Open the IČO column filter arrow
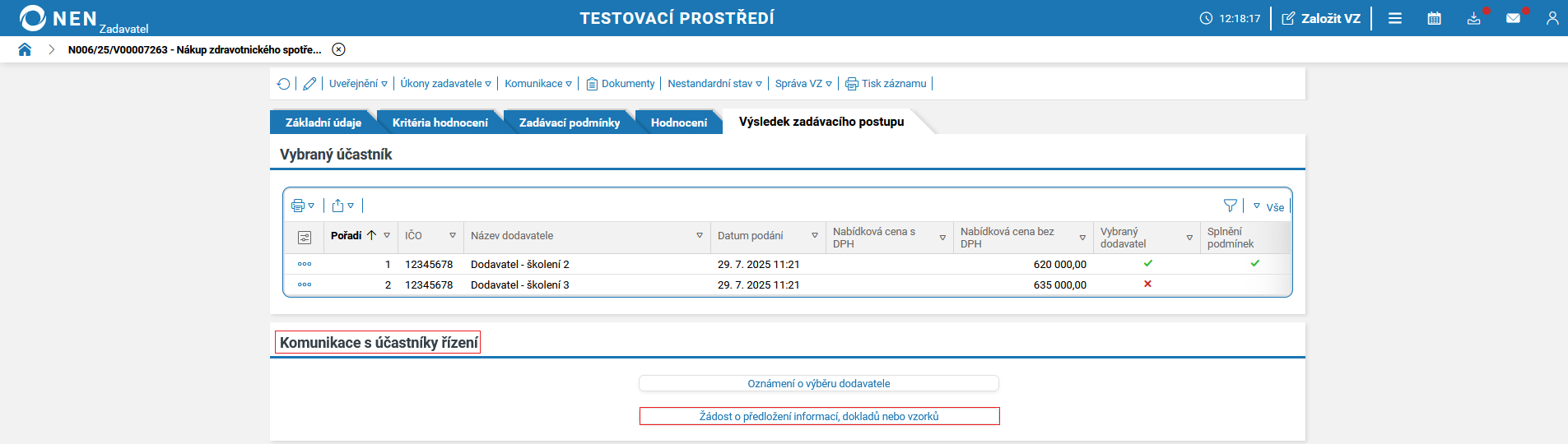 point(453,236)
